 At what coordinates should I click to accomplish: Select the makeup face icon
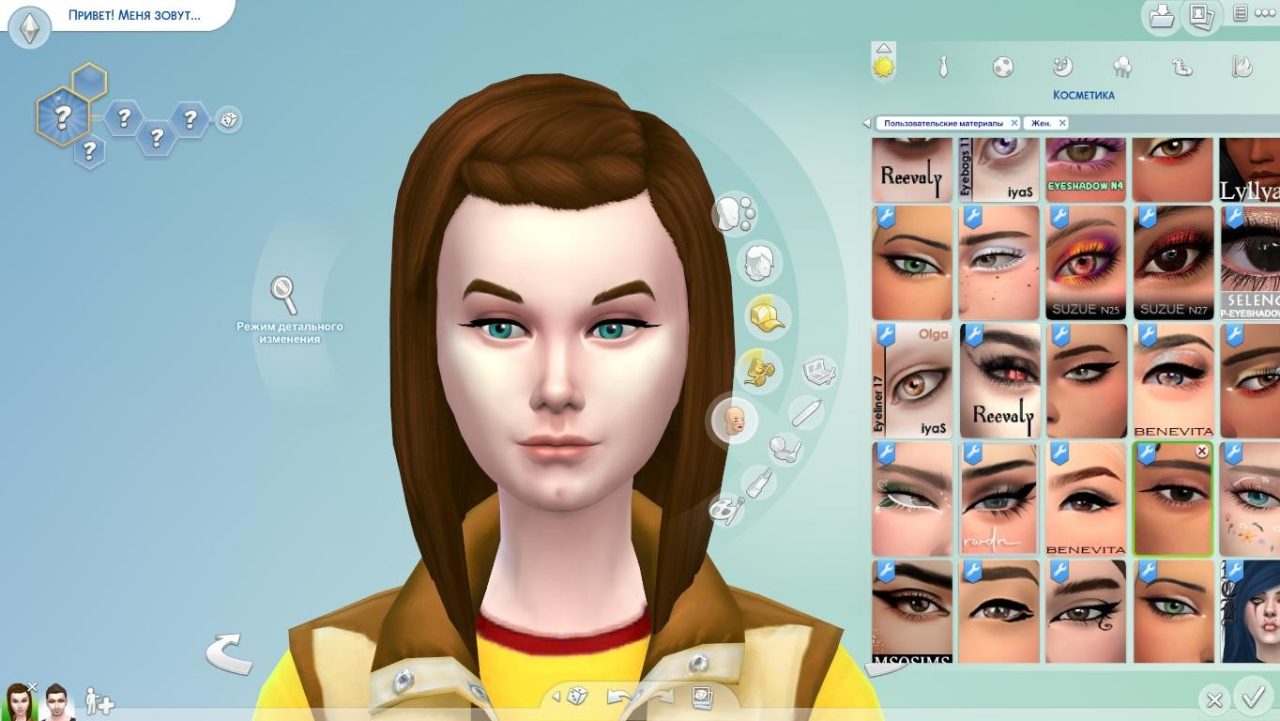[x=734, y=420]
